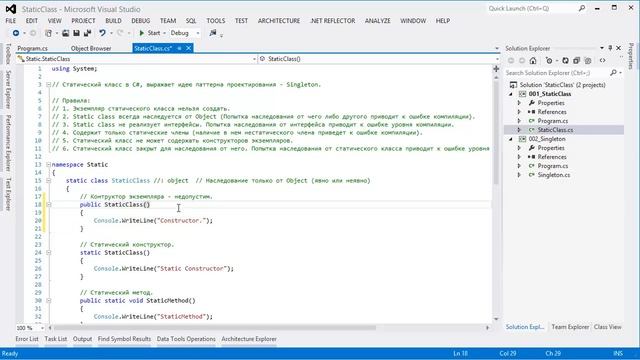Click the green Start debugging arrow
The width and height of the screenshot is (640, 360).
coord(142,33)
